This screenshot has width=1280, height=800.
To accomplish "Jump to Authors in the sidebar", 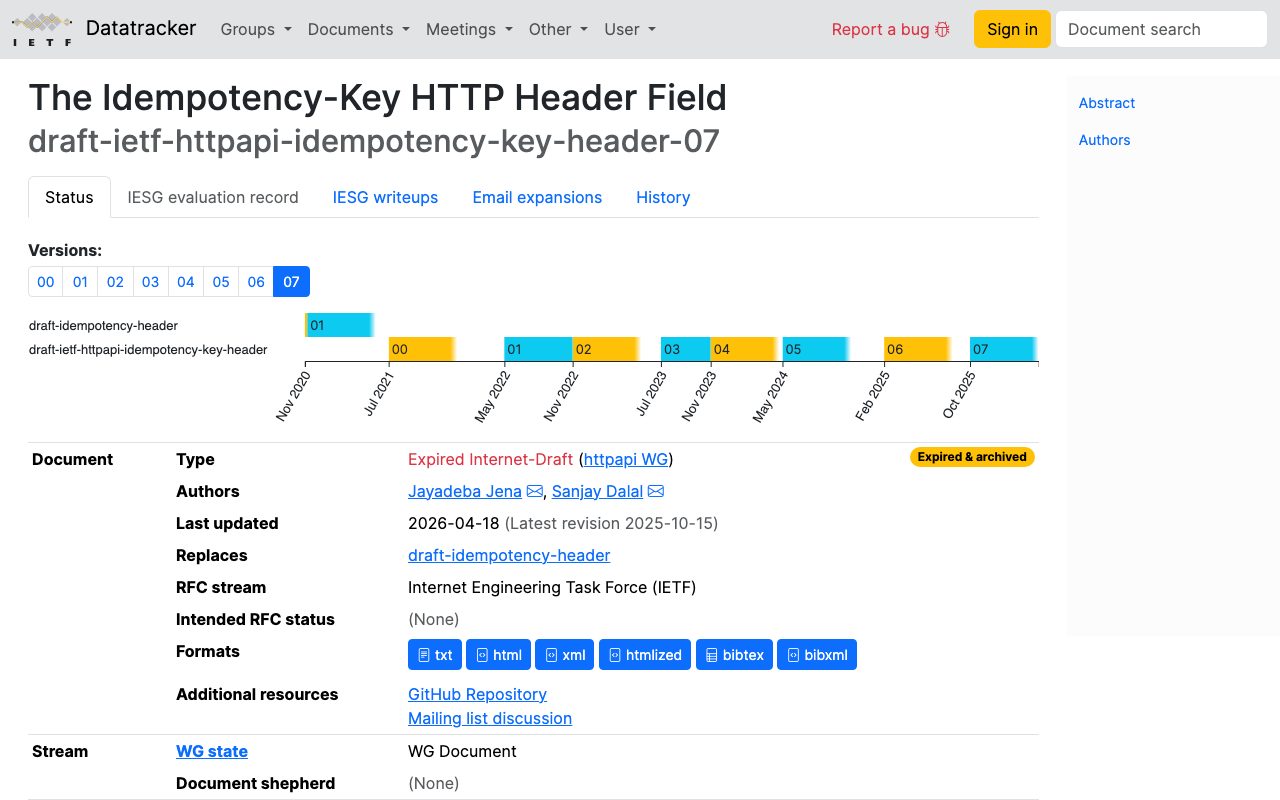I will [x=1105, y=140].
